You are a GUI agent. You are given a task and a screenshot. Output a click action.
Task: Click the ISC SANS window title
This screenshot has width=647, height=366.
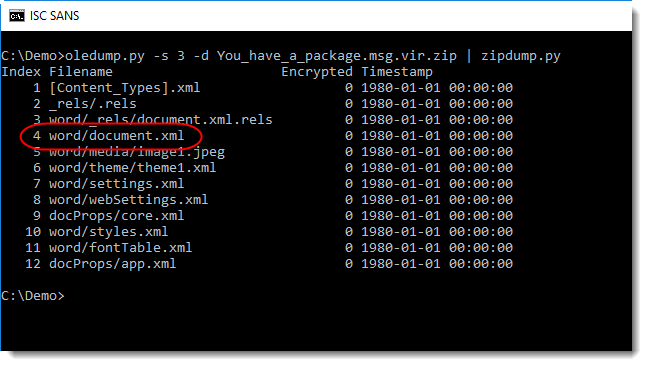pos(54,16)
